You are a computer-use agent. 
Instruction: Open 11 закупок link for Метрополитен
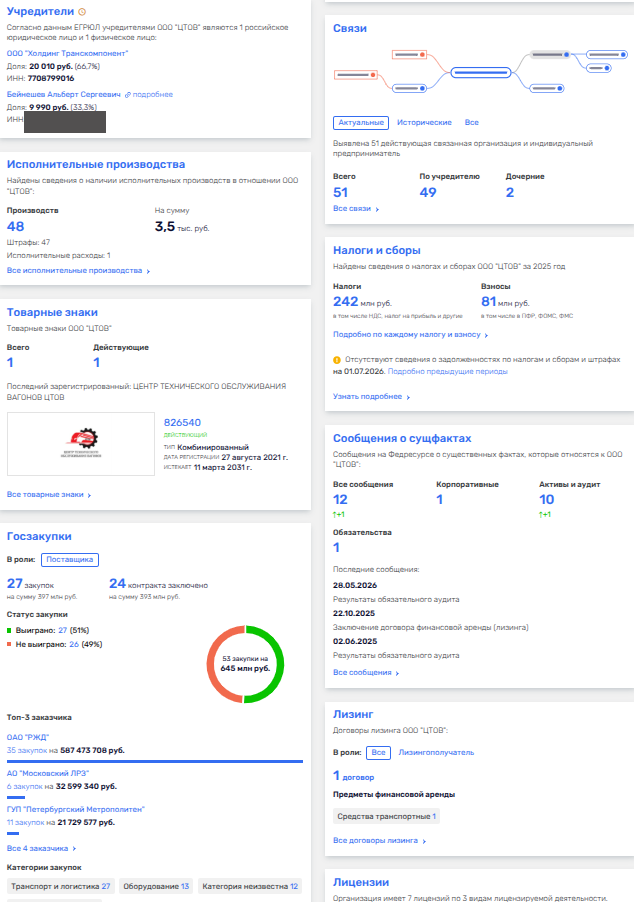(x=26, y=822)
